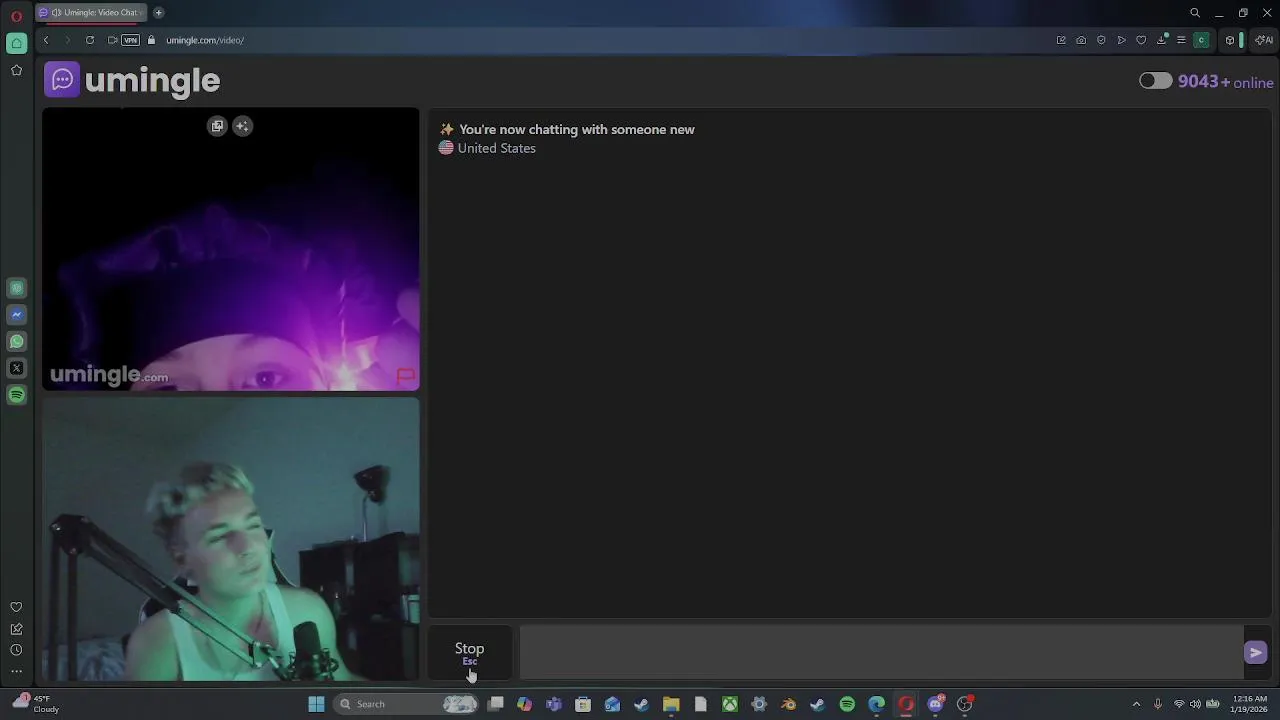Image resolution: width=1280 pixels, height=720 pixels.
Task: Open the Opera AI assistant button
Action: click(1264, 40)
